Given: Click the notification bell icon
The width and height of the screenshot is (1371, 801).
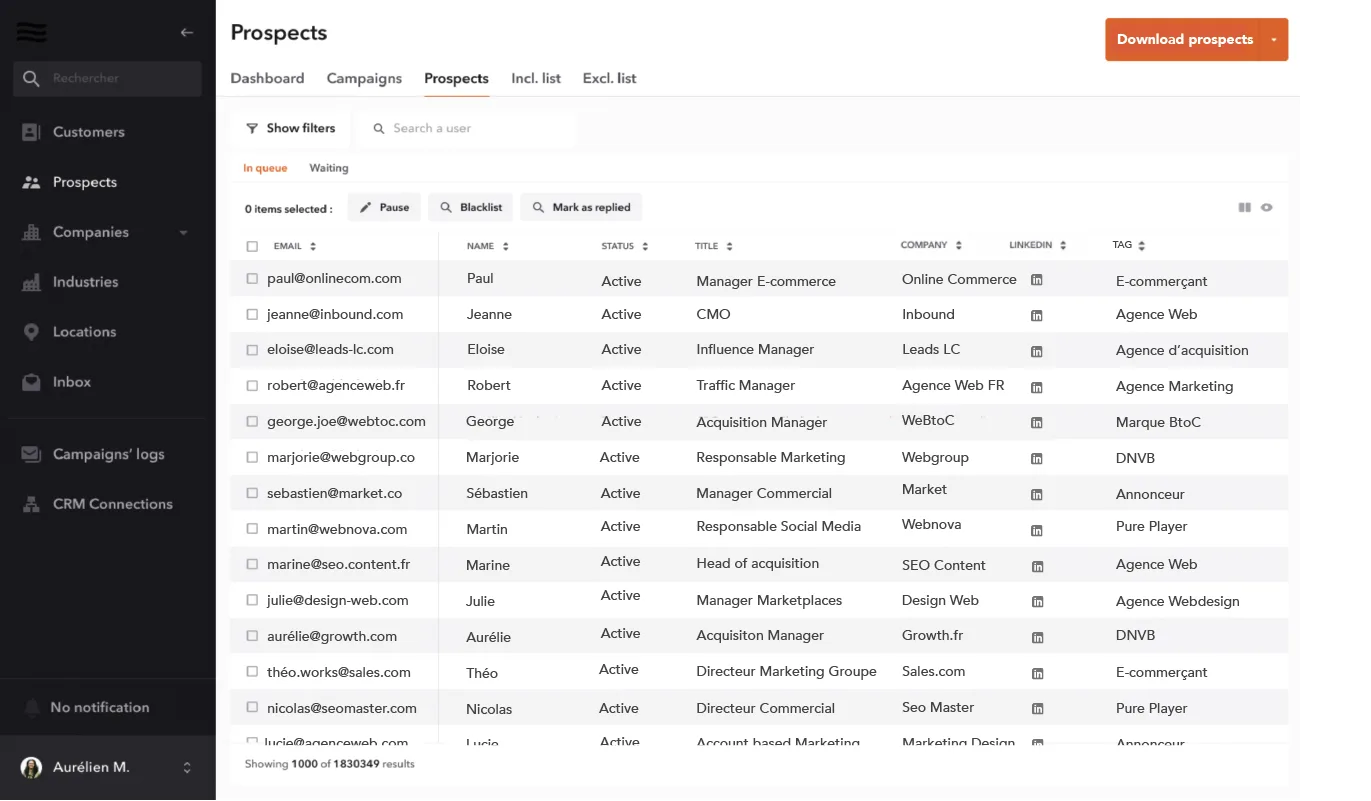Looking at the screenshot, I should [31, 707].
